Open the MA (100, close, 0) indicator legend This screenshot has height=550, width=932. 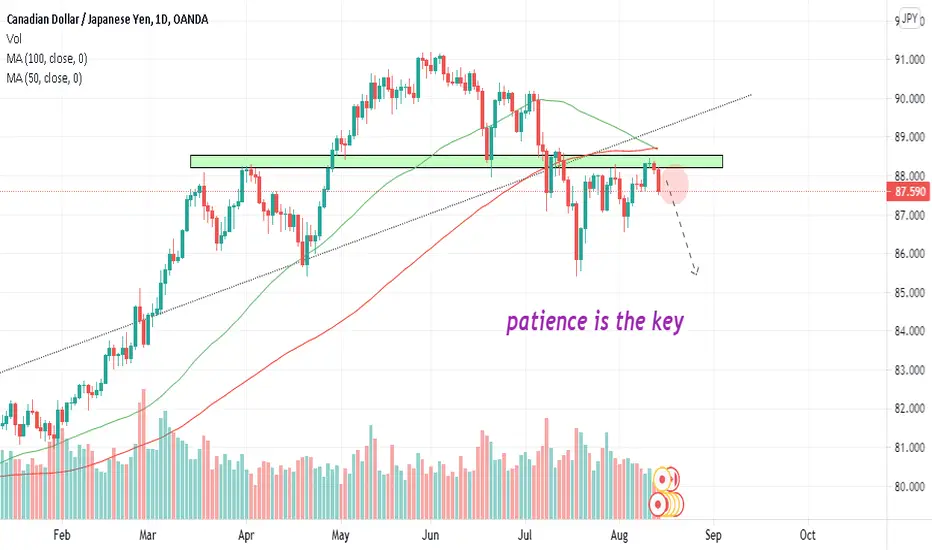47,58
